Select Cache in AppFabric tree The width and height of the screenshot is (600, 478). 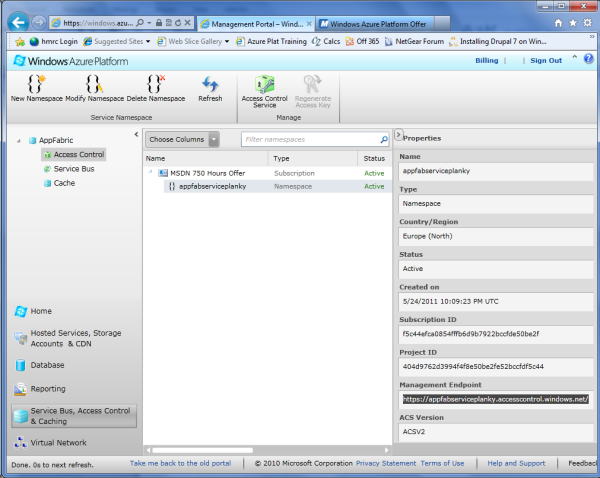(x=60, y=183)
